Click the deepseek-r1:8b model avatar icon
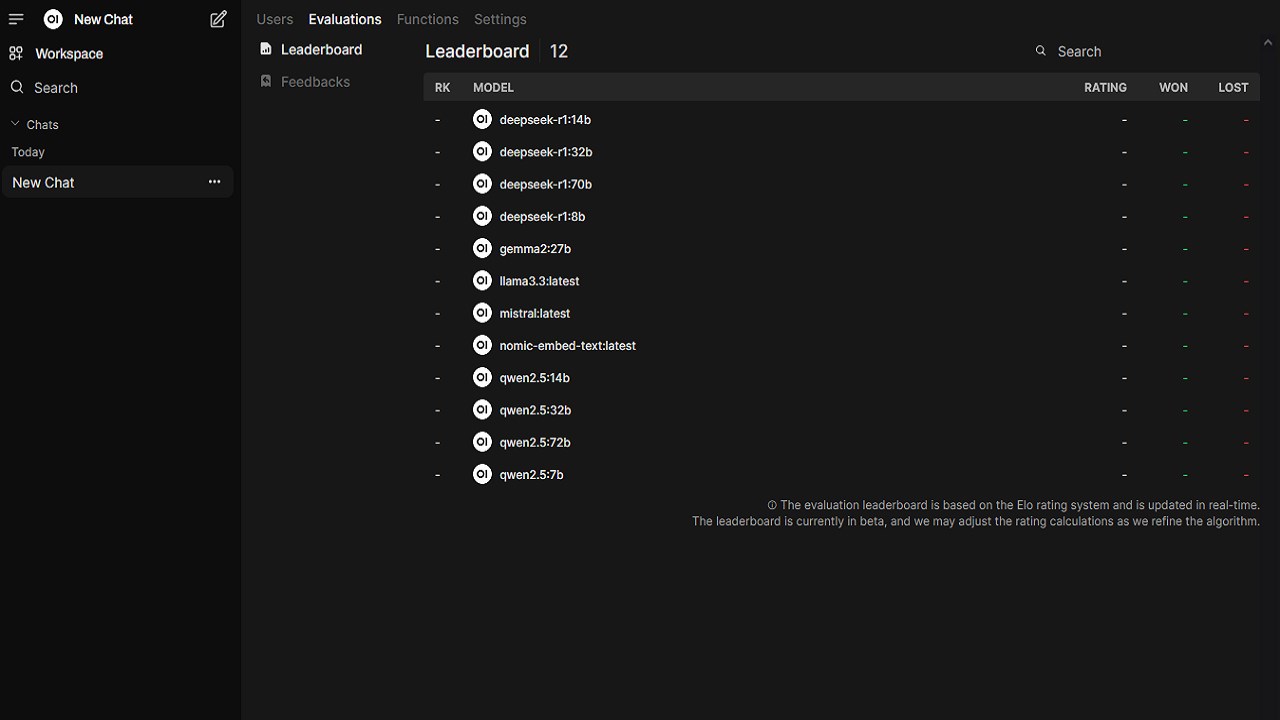 click(x=482, y=216)
